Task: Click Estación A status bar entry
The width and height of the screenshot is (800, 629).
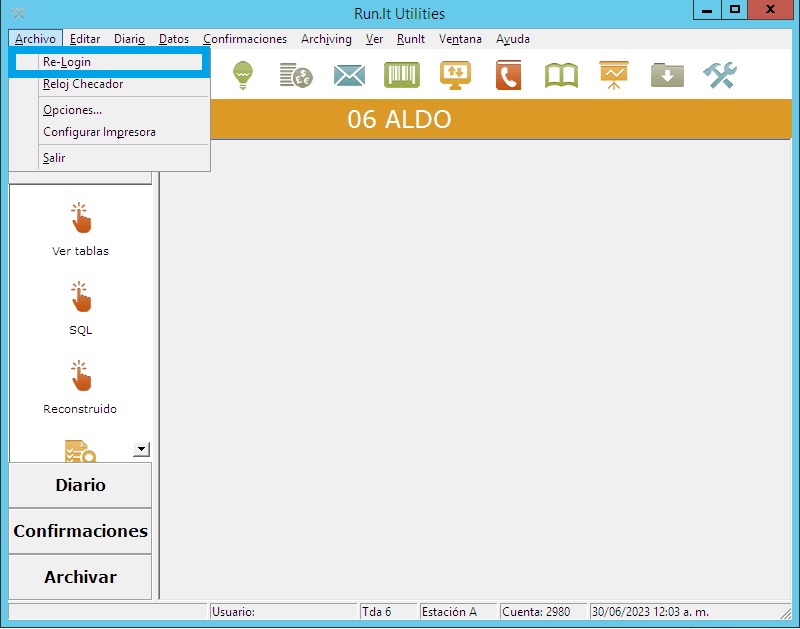Action: click(x=458, y=612)
